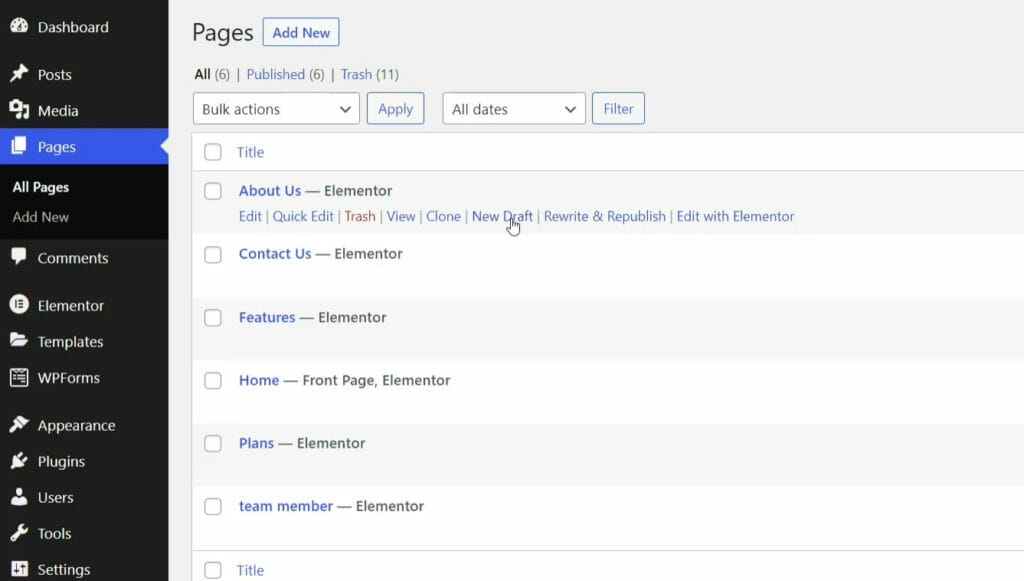
Task: Expand the Bulk actions dropdown
Action: (x=276, y=109)
